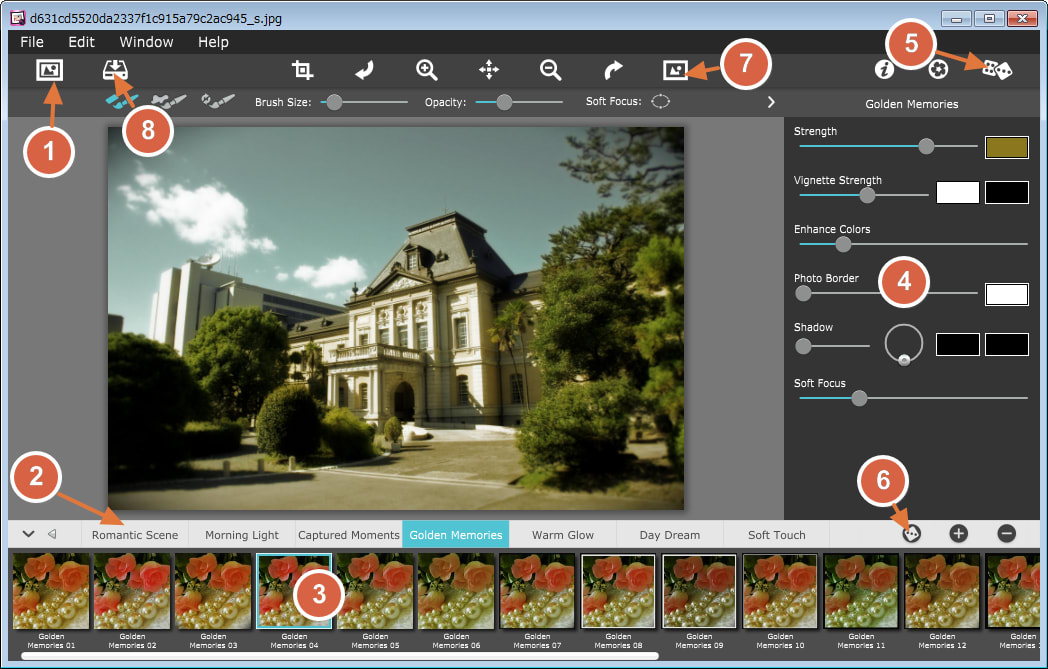Viewport: 1048px width, 669px height.
Task: Open the Edit menu
Action: 81,42
